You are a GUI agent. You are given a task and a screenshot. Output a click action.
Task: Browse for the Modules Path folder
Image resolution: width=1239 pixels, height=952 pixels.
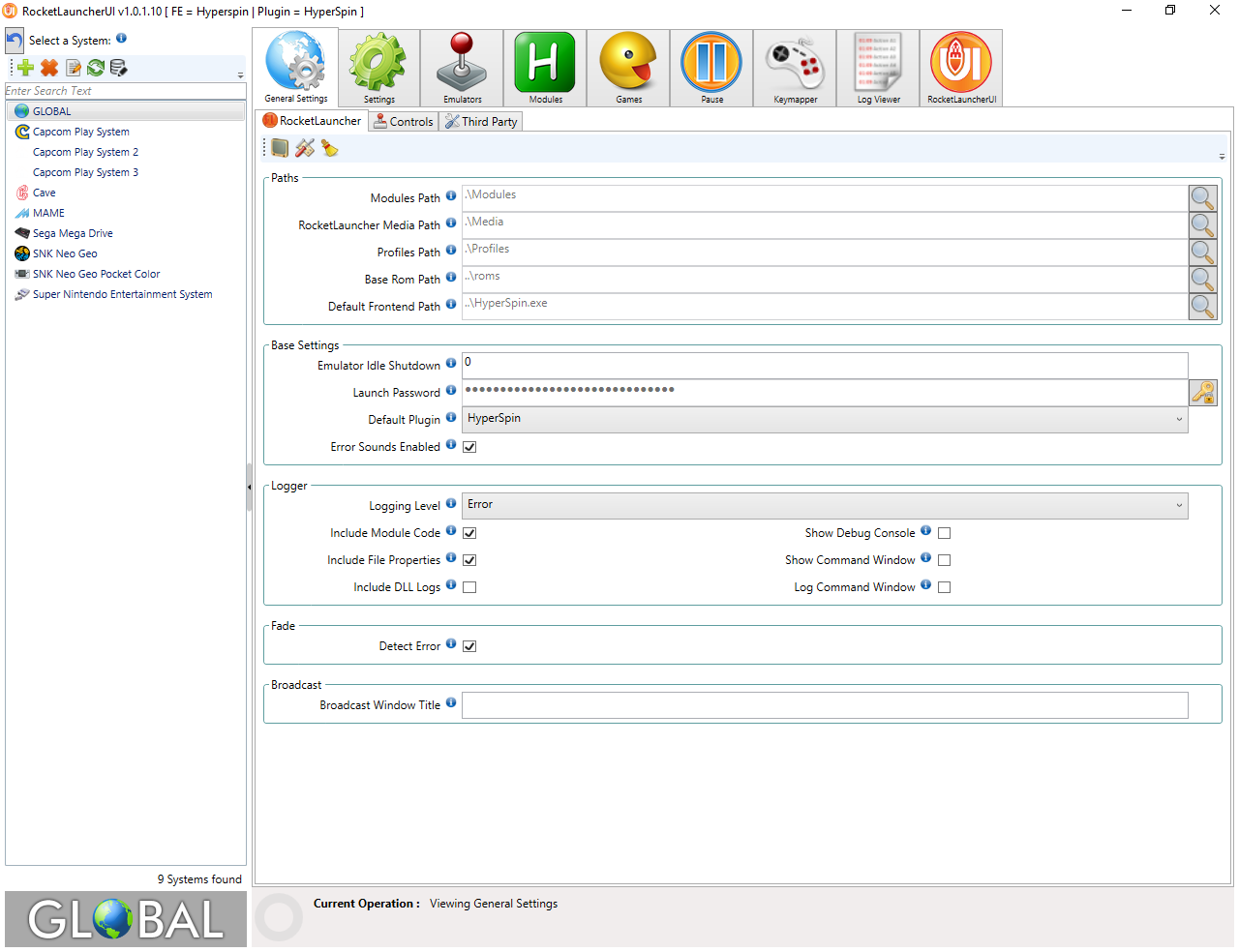click(1202, 198)
